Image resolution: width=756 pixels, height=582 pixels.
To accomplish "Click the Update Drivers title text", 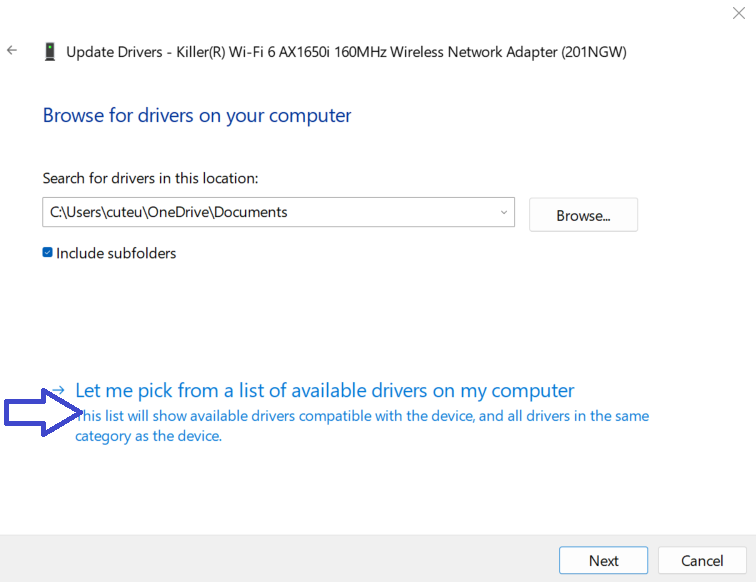I will click(x=113, y=51).
